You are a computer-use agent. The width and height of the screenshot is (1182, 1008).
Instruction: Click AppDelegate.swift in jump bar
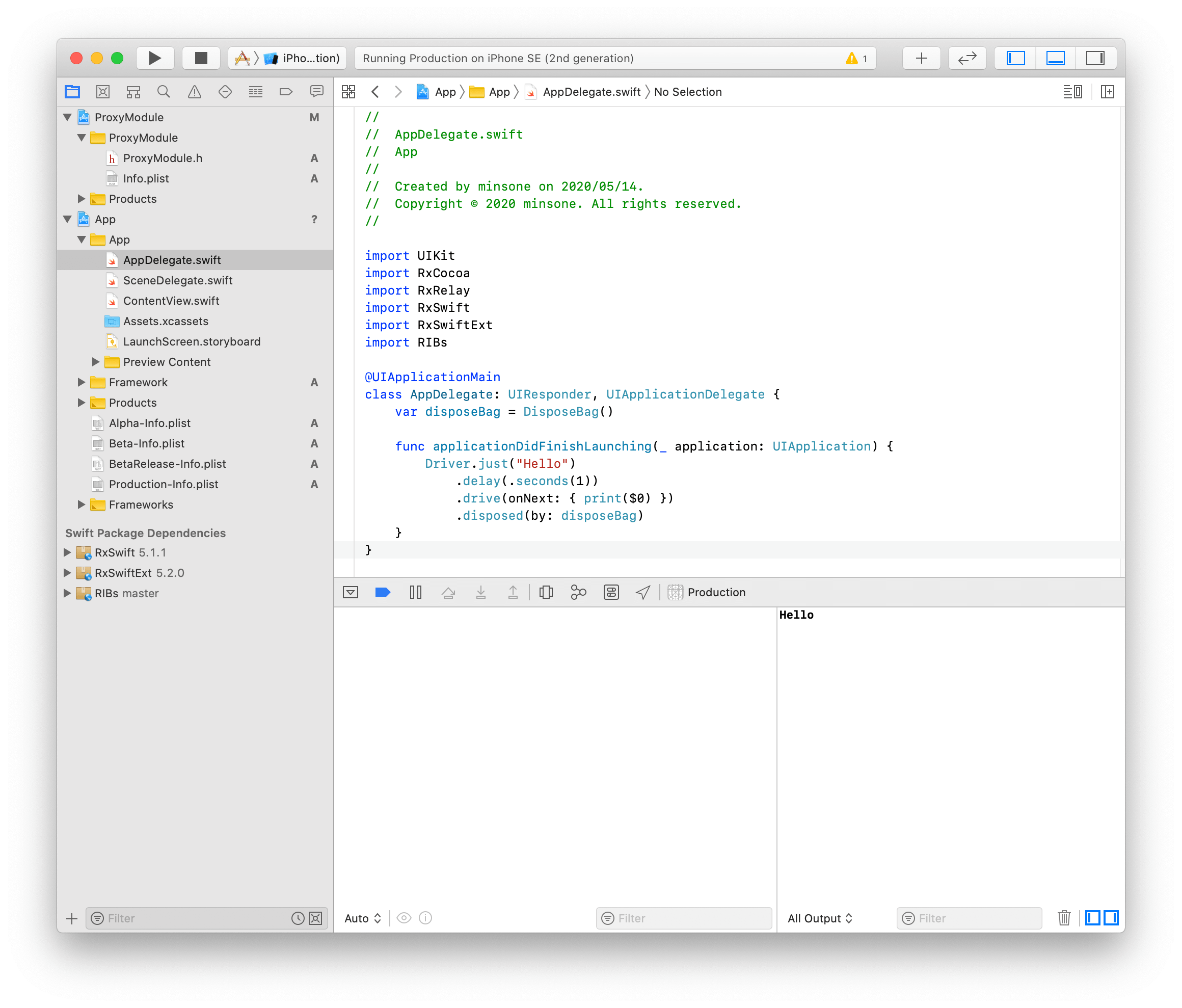[x=583, y=92]
